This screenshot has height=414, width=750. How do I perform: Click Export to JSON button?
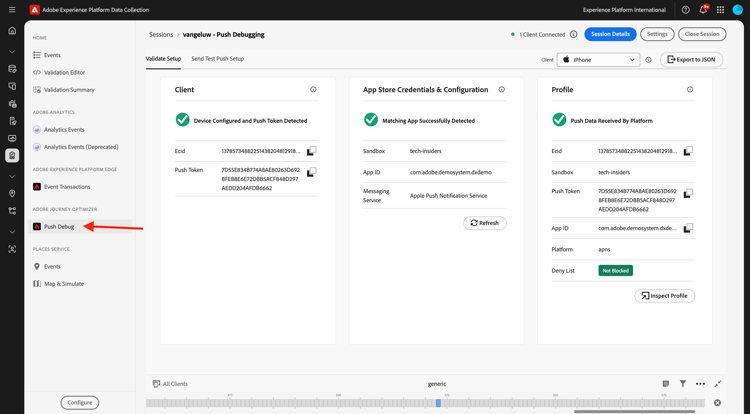point(691,59)
